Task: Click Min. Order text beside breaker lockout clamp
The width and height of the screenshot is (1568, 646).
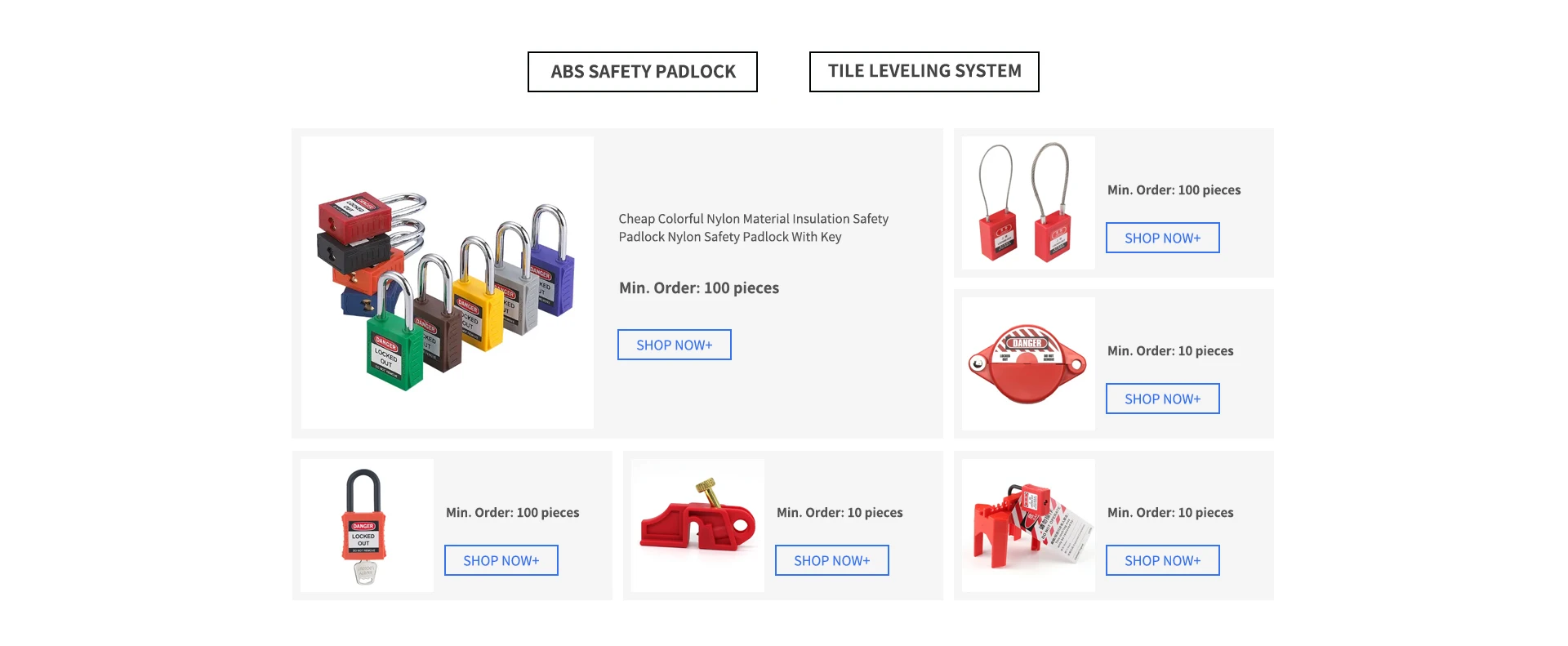Action: pyautogui.click(x=840, y=513)
